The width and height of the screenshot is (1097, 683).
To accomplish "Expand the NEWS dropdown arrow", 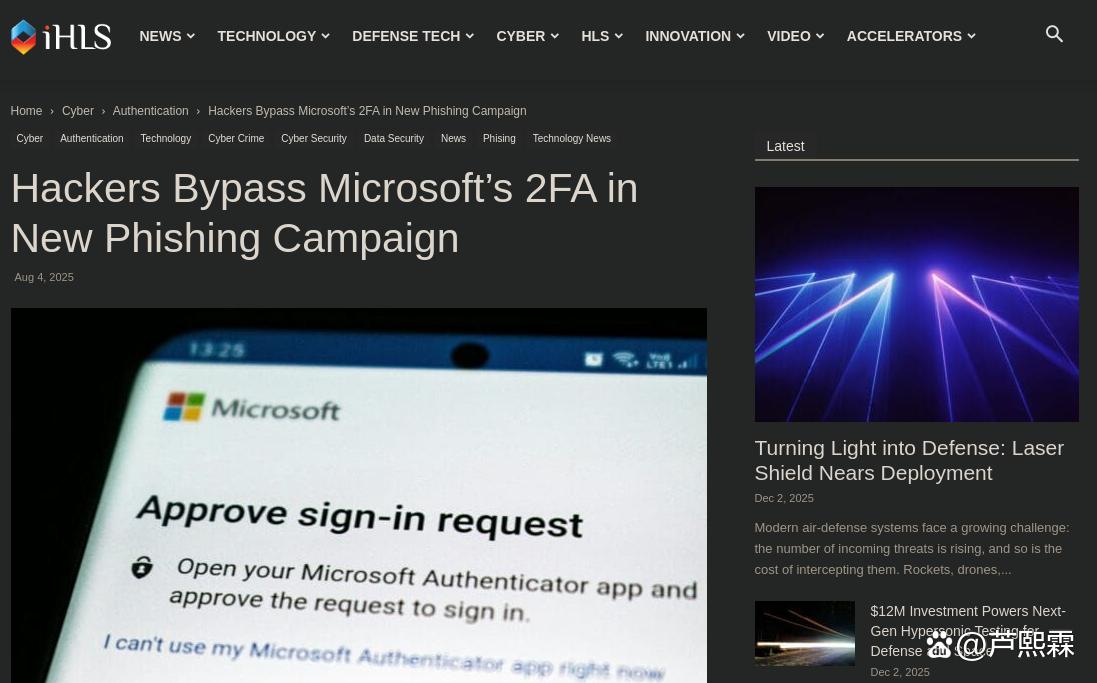I will (x=191, y=36).
